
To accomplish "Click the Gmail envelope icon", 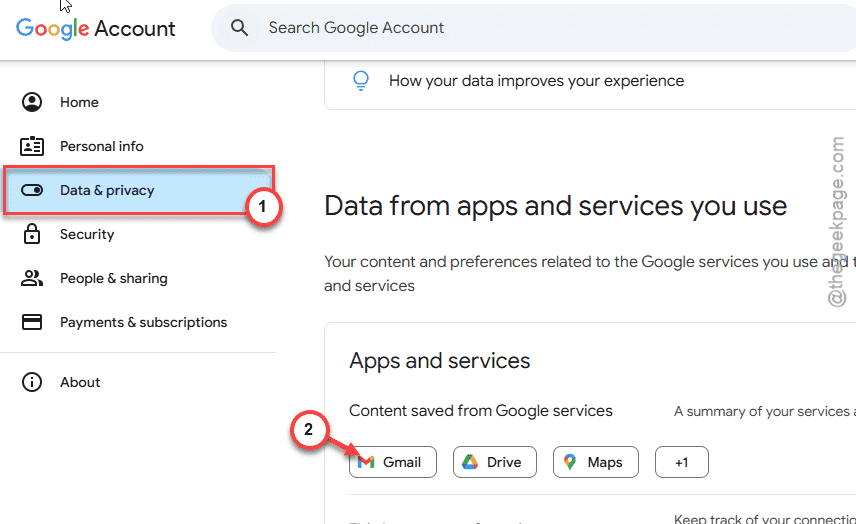I will point(366,462).
